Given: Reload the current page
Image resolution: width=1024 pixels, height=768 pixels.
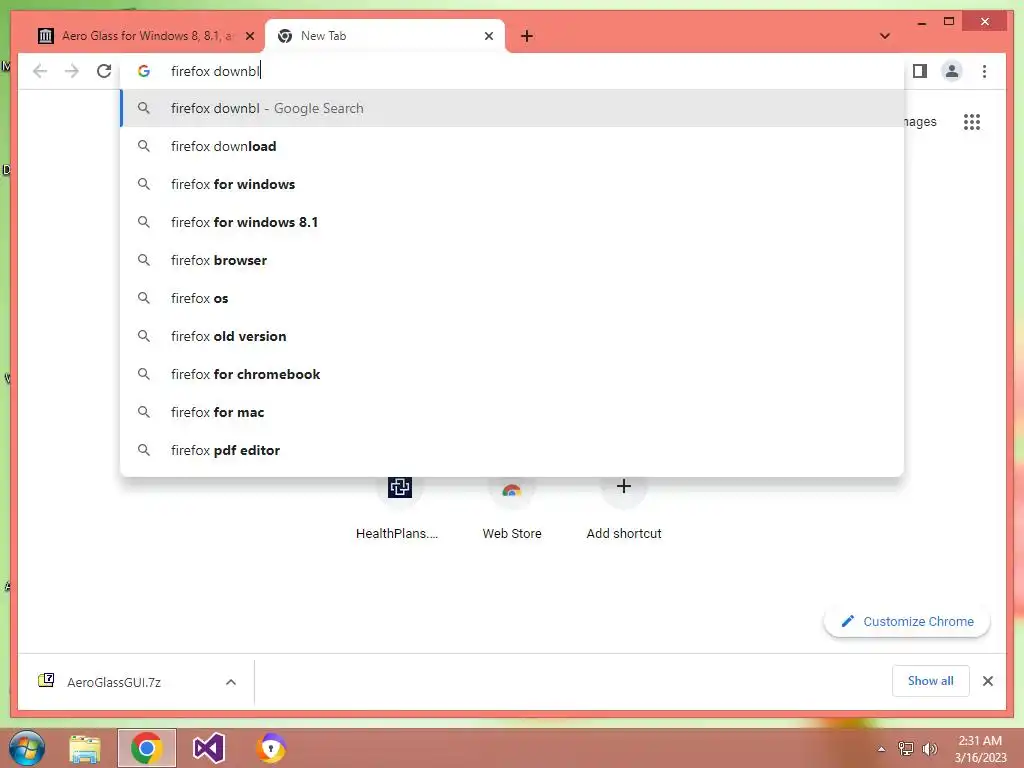Looking at the screenshot, I should 104,71.
